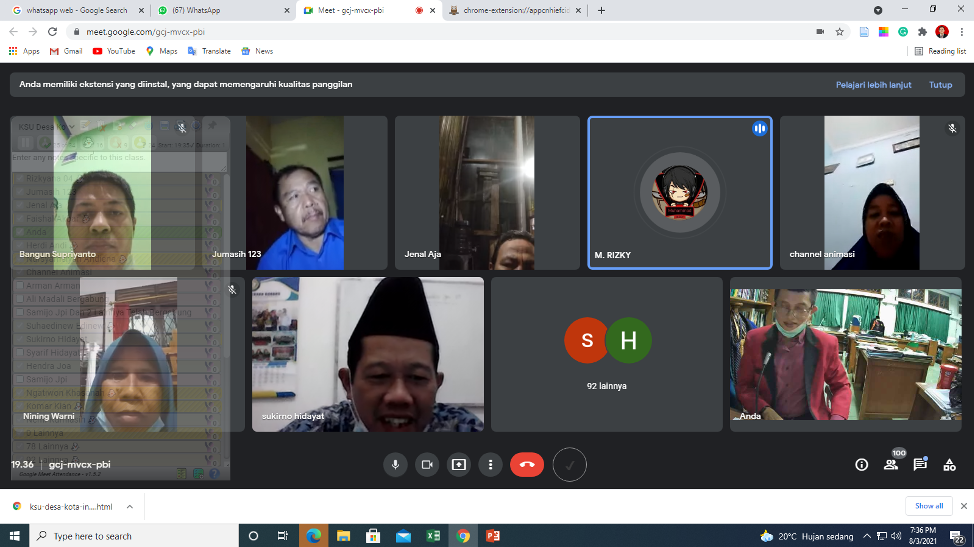Click Pelajari lebih lanjut link
Viewport: 974px width, 547px height.
click(873, 84)
